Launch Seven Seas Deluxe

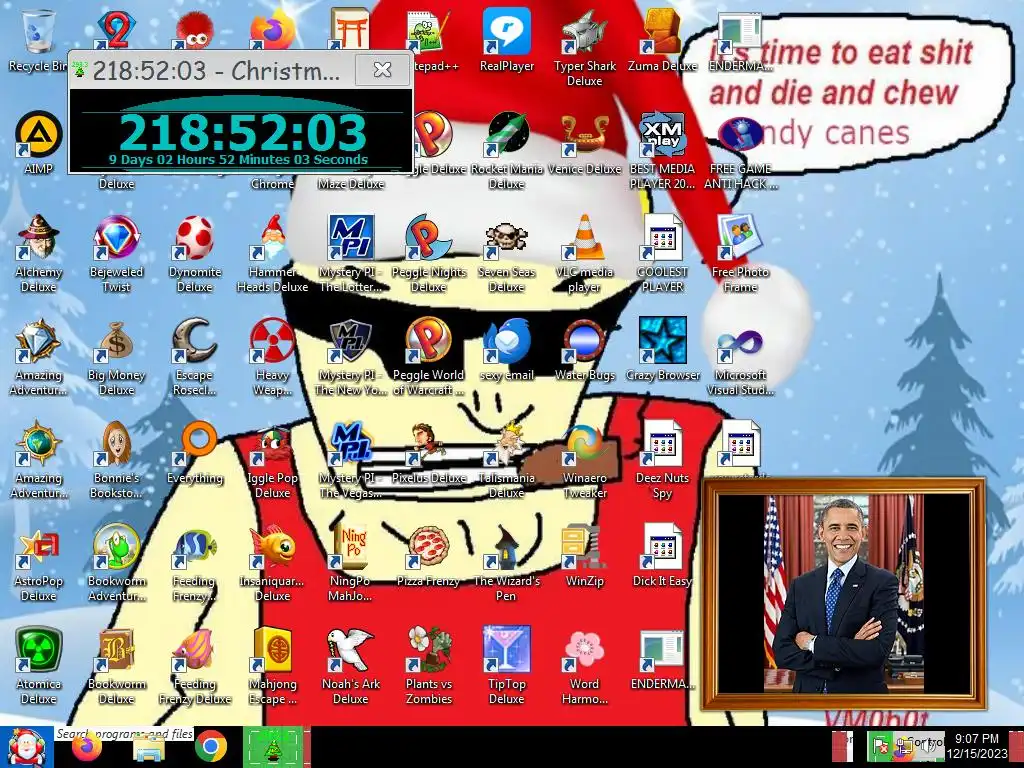(507, 255)
